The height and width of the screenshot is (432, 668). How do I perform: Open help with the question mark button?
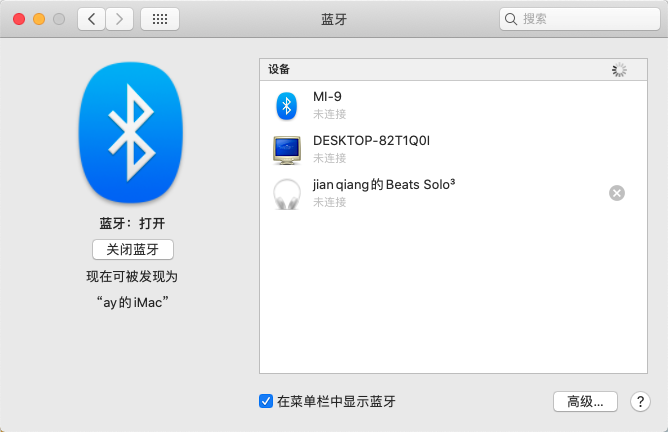tap(640, 401)
